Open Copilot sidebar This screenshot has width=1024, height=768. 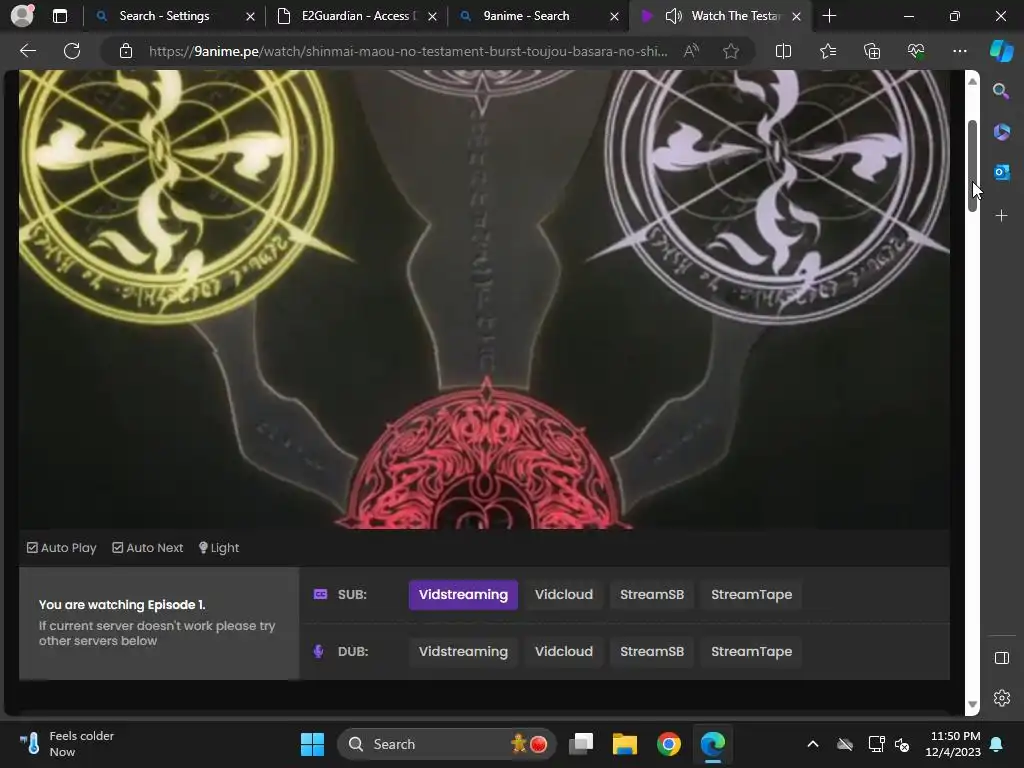1002,51
